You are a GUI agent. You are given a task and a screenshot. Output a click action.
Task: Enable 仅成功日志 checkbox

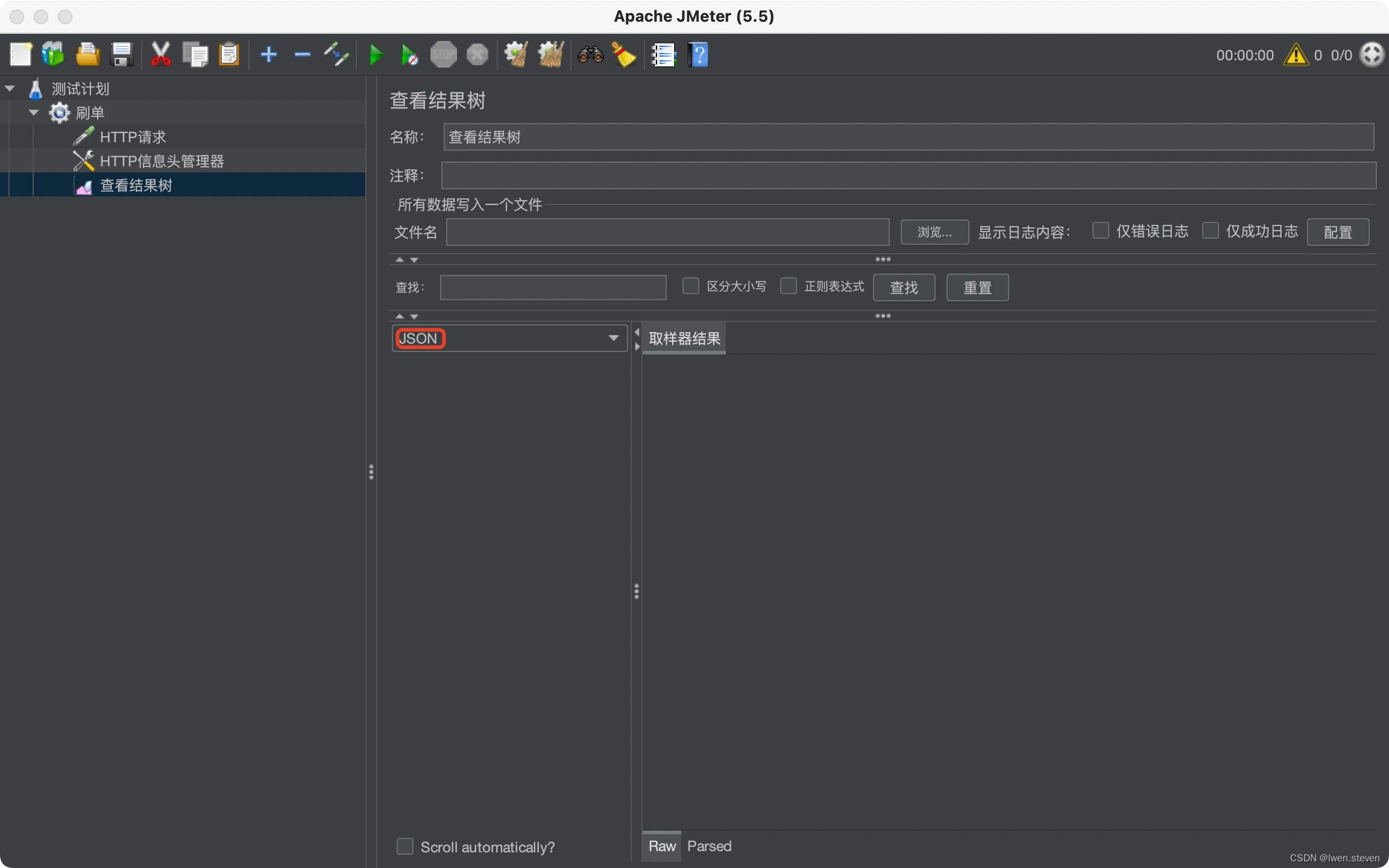1210,231
